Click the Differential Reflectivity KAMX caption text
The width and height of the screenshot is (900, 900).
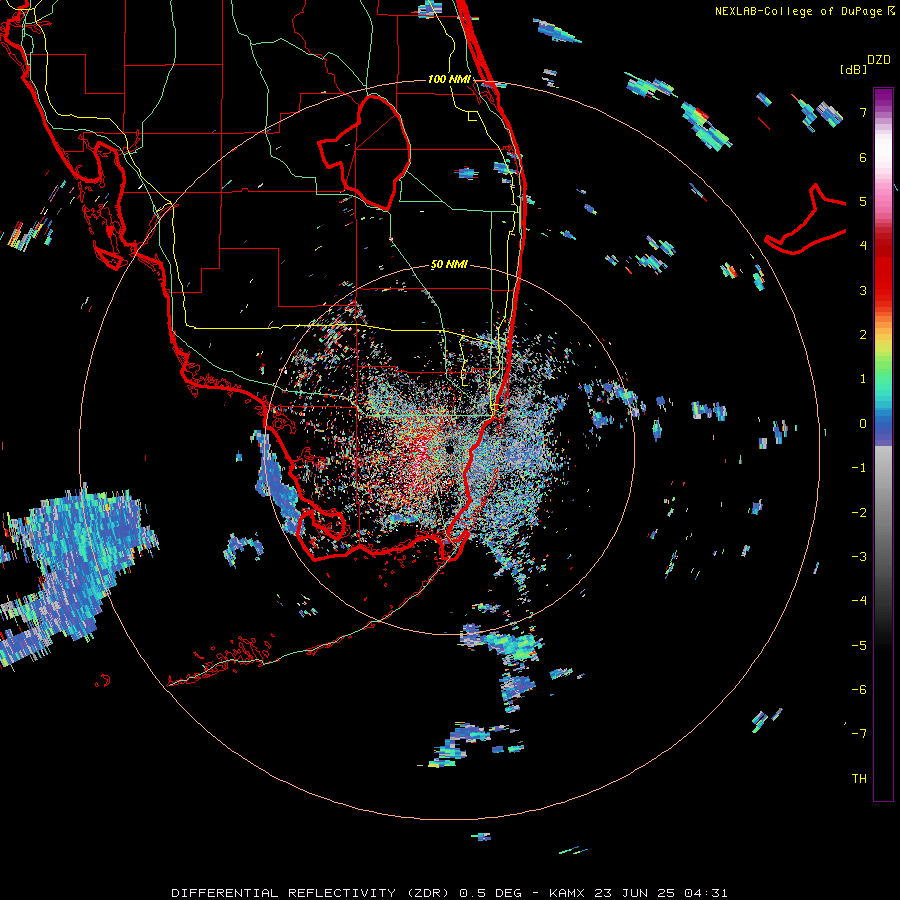tap(449, 893)
